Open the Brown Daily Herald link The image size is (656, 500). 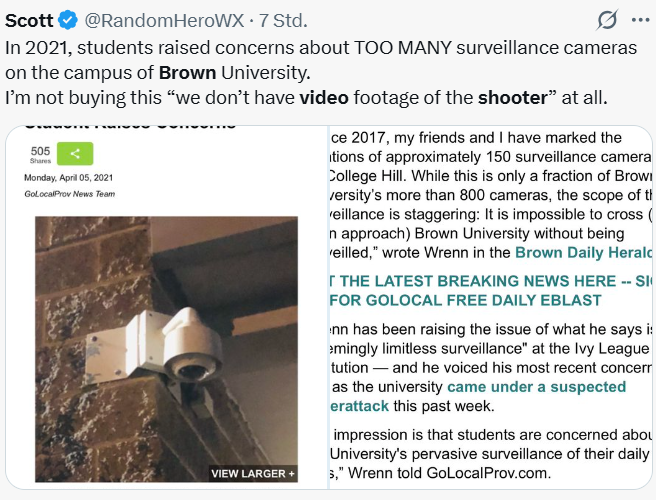(584, 252)
